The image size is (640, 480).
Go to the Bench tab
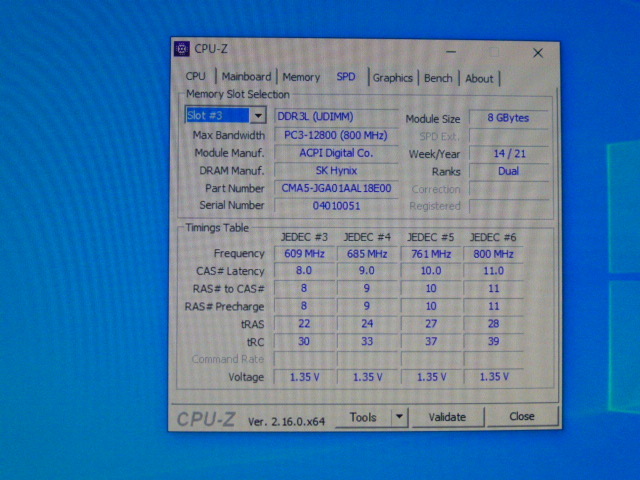click(438, 78)
